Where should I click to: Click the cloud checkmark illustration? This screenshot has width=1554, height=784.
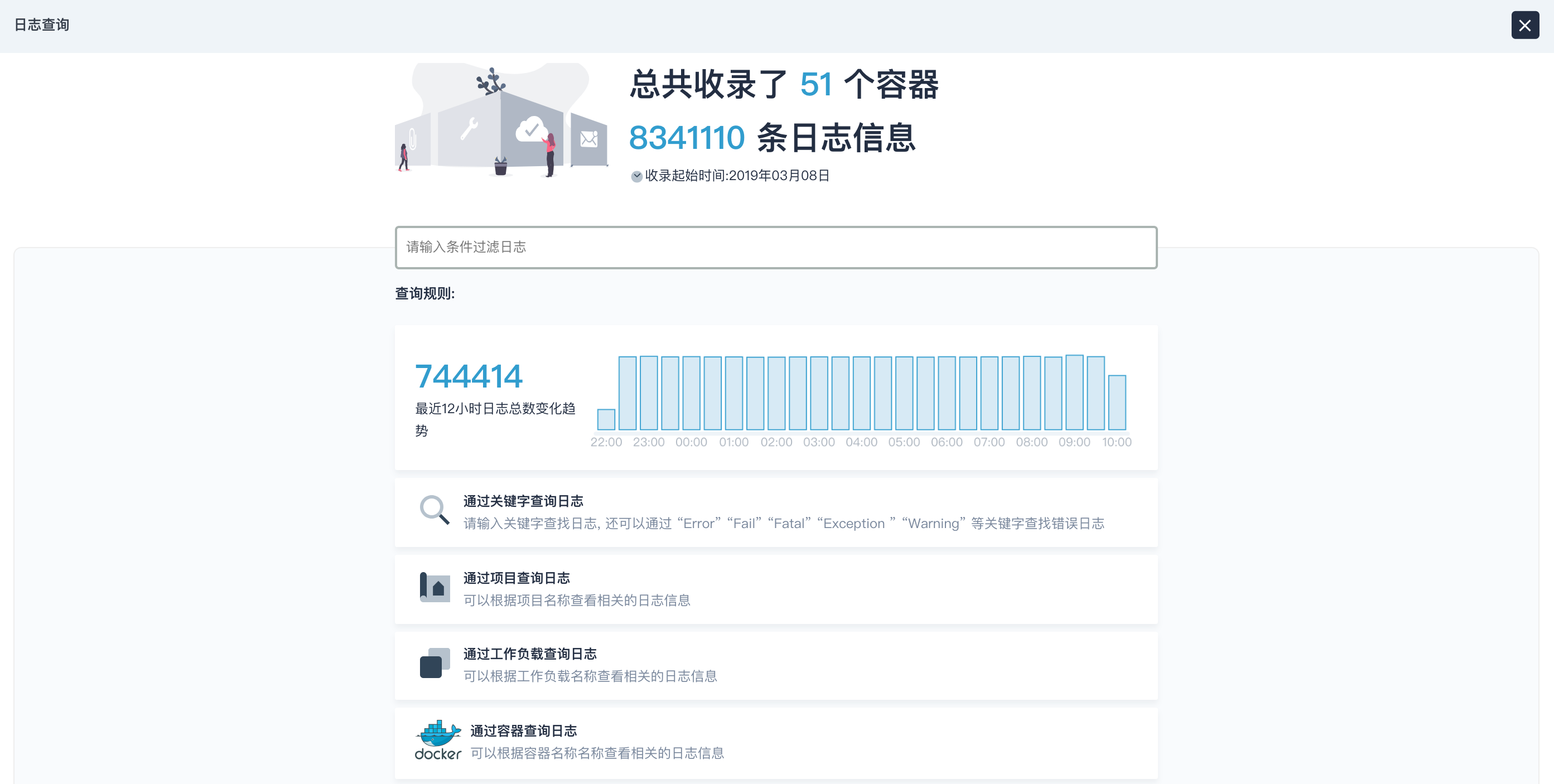(532, 128)
